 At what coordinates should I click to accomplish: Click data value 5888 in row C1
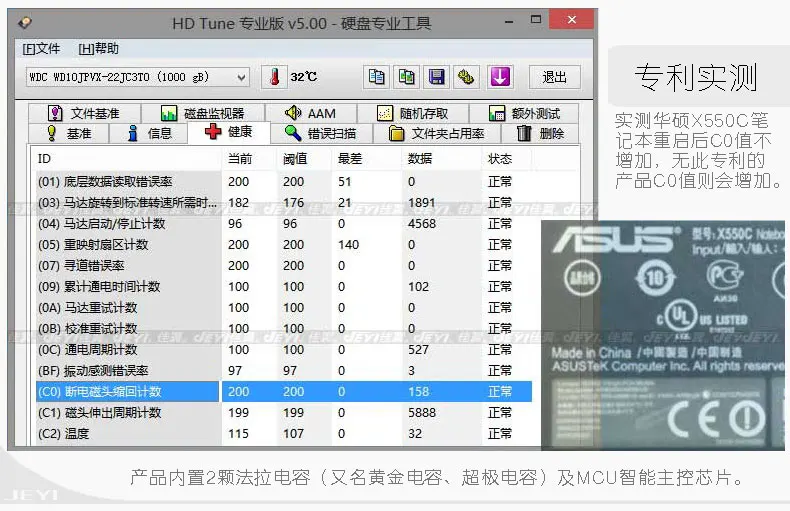tap(422, 413)
